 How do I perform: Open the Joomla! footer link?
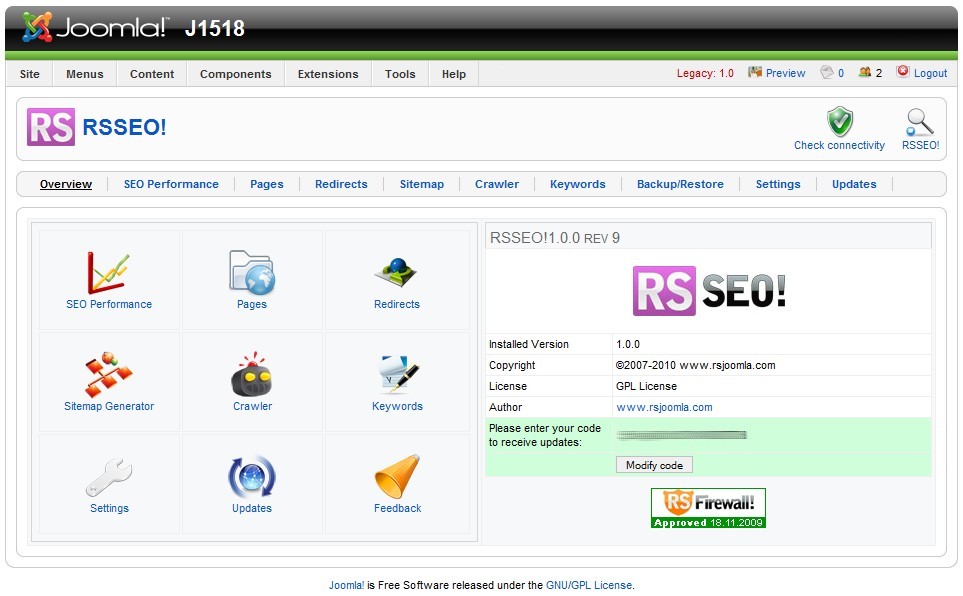tap(346, 585)
